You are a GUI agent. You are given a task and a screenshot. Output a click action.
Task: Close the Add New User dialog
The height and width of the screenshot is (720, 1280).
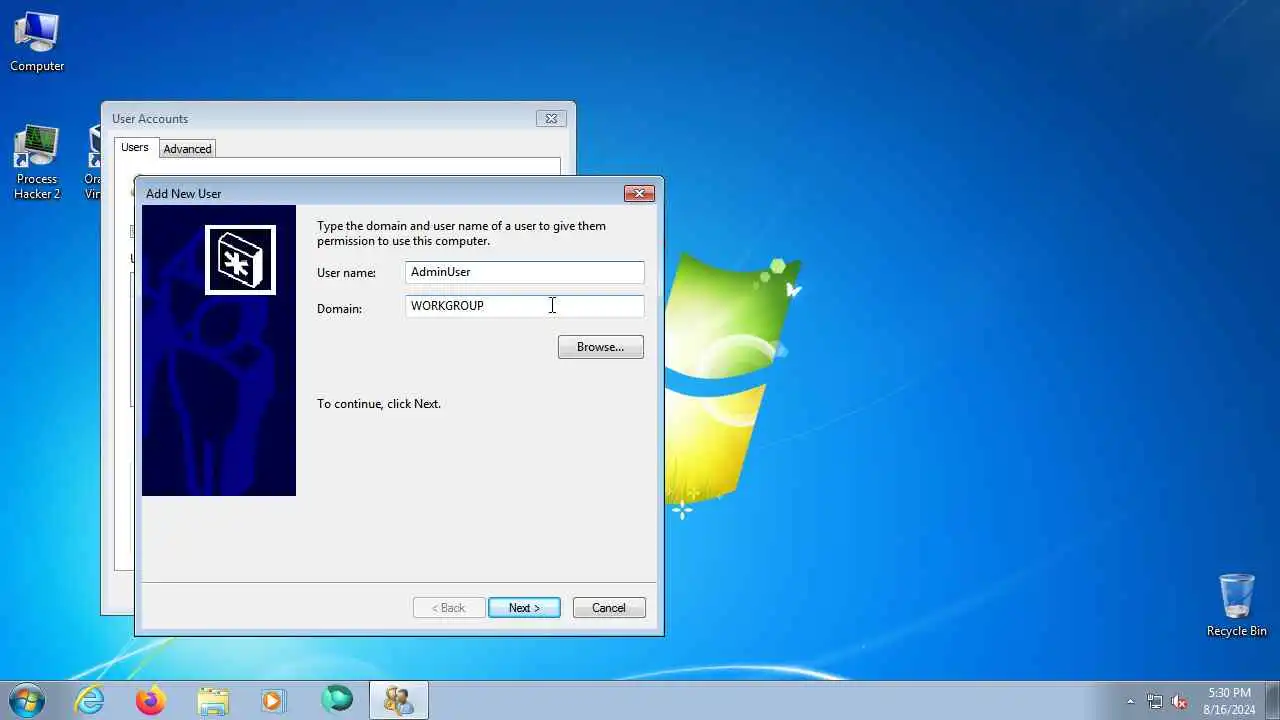[x=639, y=193]
